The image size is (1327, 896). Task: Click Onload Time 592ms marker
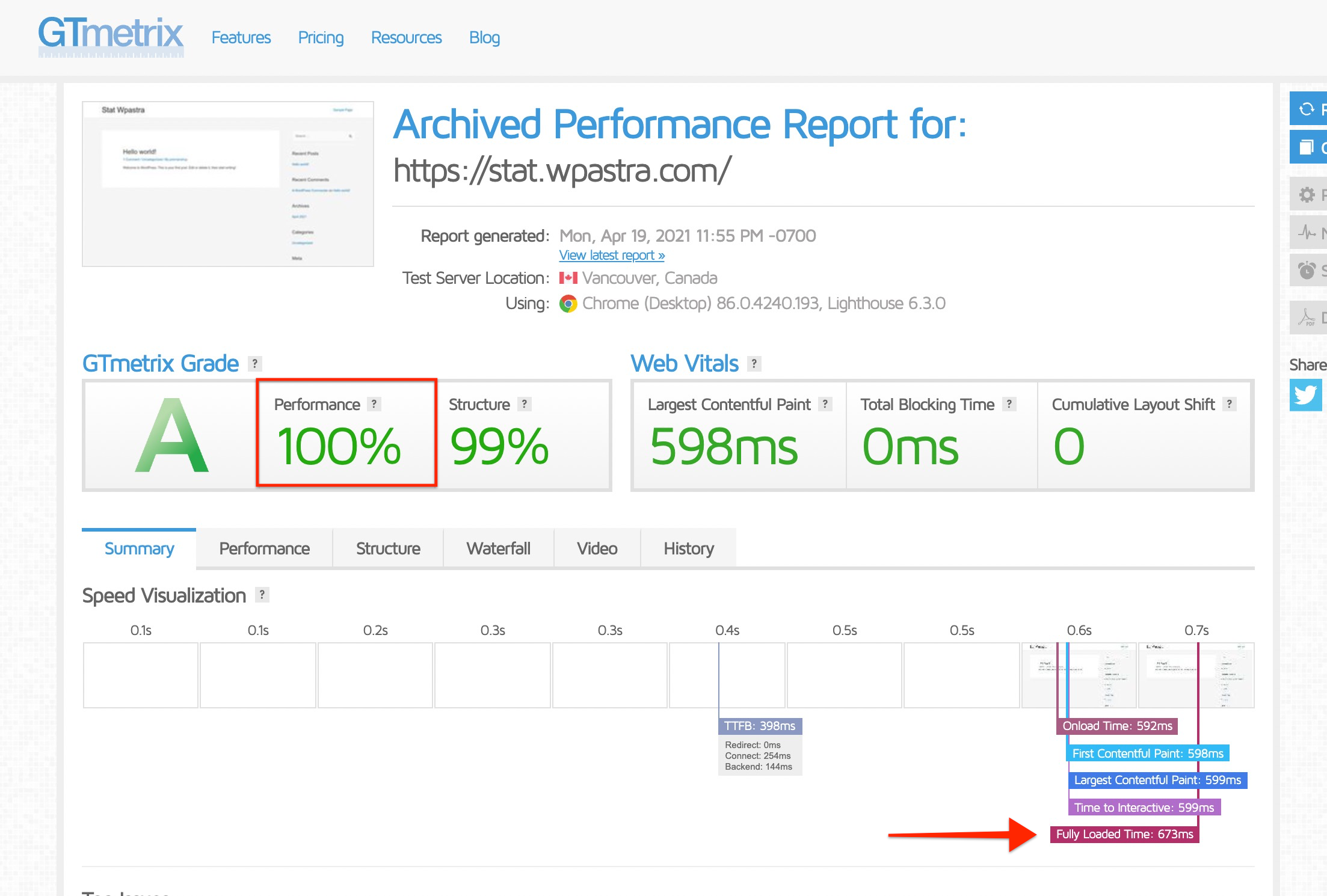tap(1117, 726)
